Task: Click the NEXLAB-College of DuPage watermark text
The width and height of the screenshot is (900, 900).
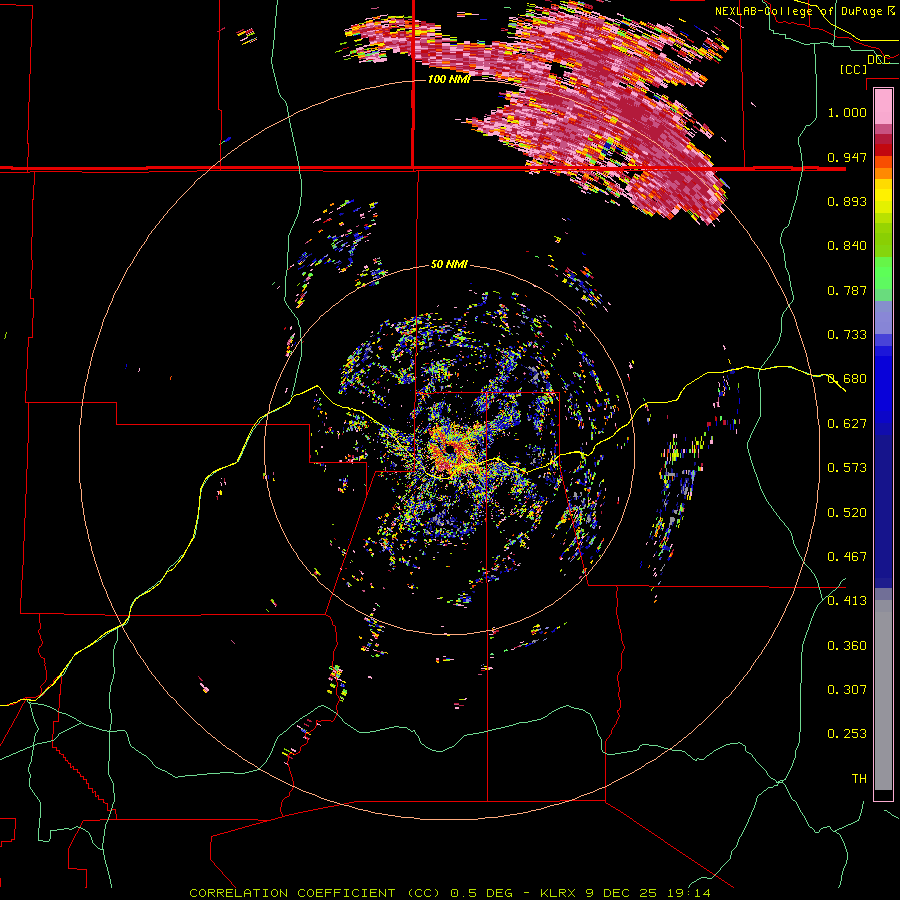Action: point(805,11)
